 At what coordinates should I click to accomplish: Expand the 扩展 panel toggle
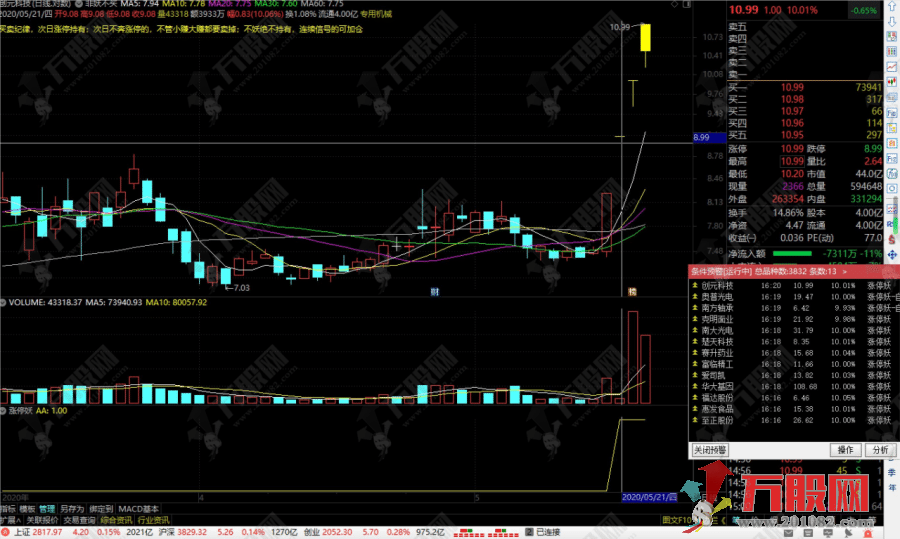10,520
